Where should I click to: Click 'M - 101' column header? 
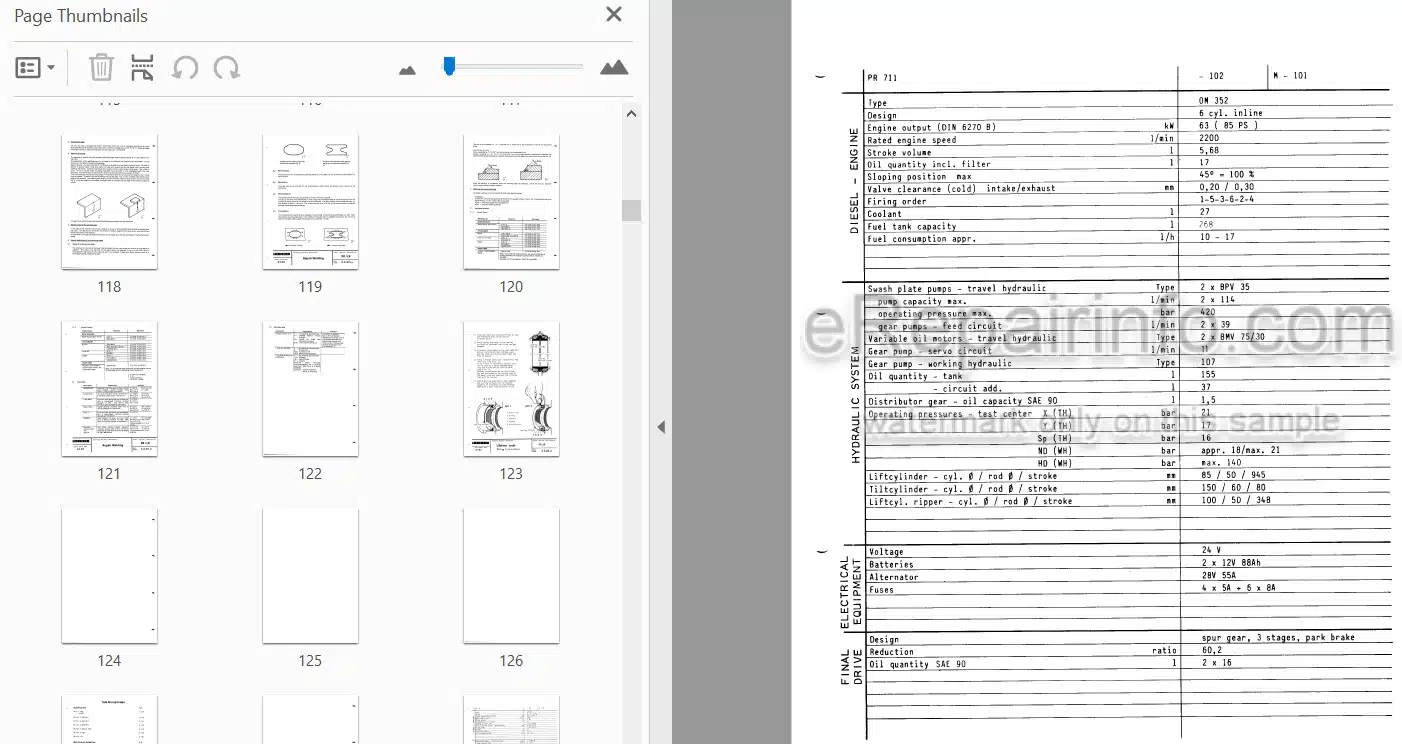[1290, 76]
